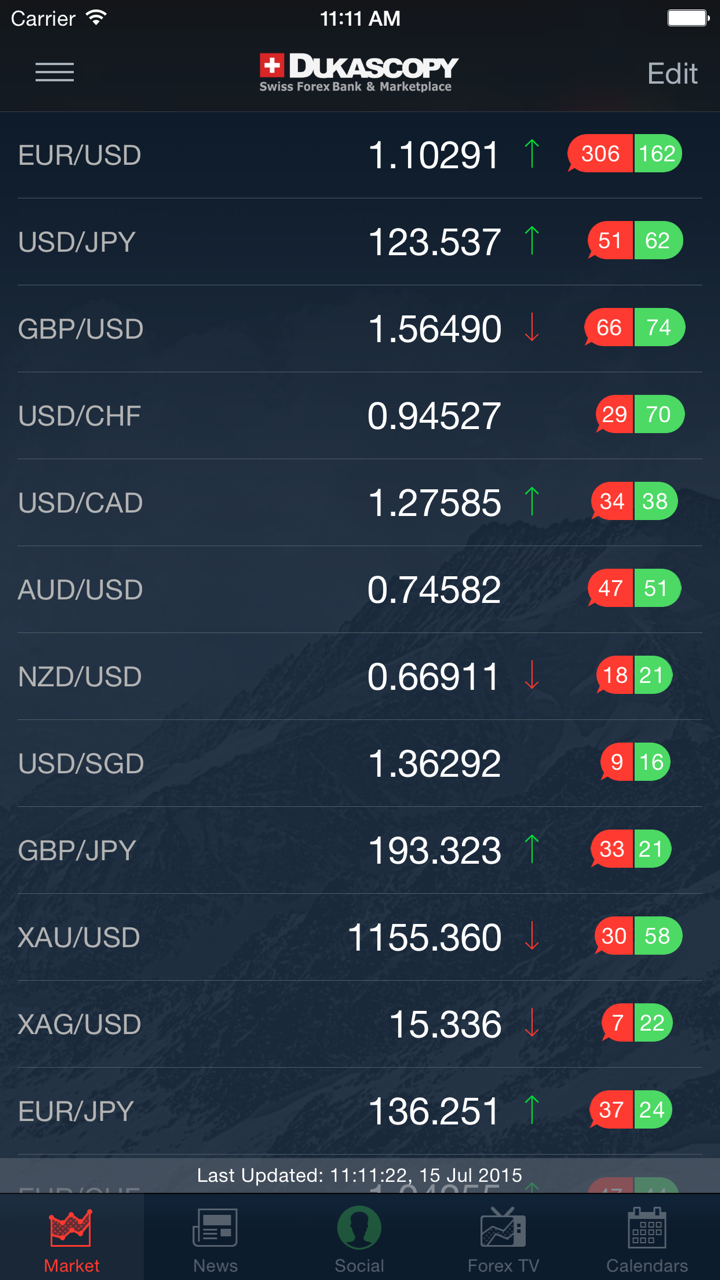Tap the green up arrow beside EUR/USD
720x1280 pixels.
pos(532,154)
